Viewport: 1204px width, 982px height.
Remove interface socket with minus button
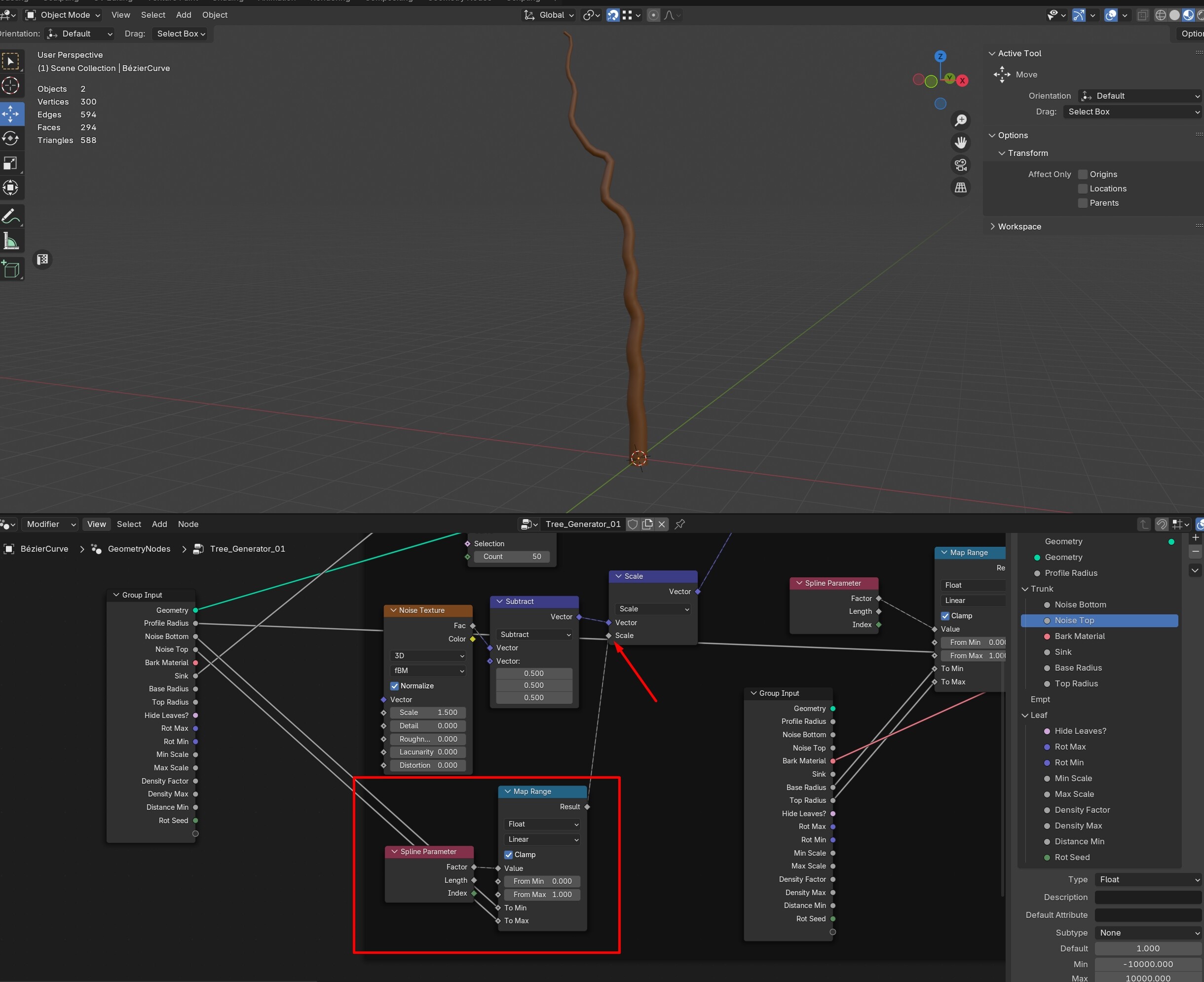click(x=1196, y=551)
